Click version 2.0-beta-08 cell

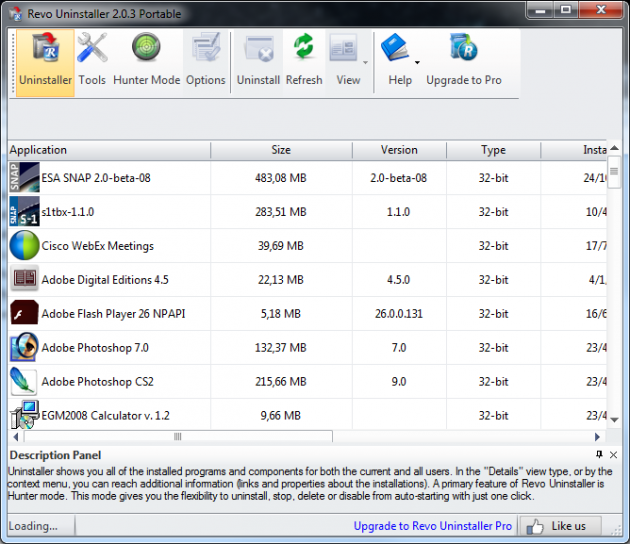[x=399, y=178]
